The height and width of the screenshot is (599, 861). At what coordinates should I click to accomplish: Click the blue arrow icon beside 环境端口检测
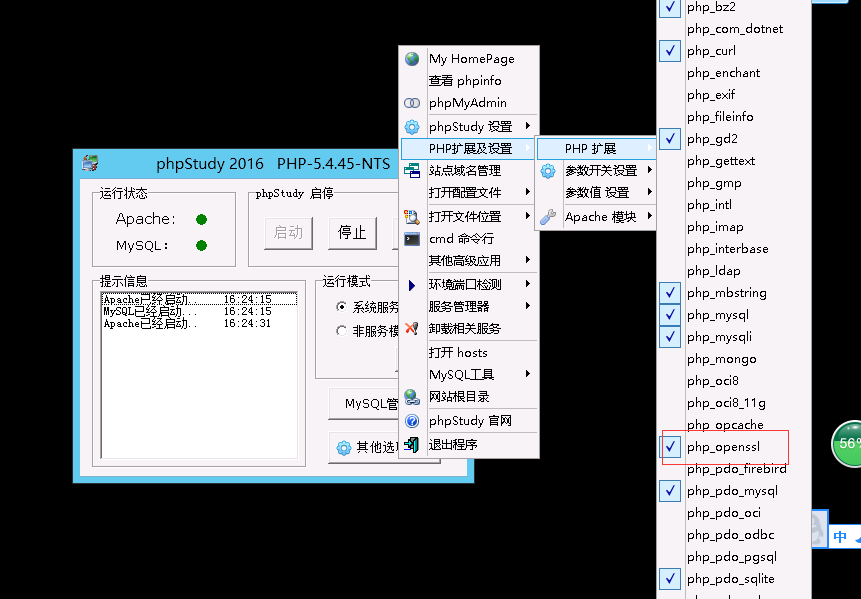412,285
